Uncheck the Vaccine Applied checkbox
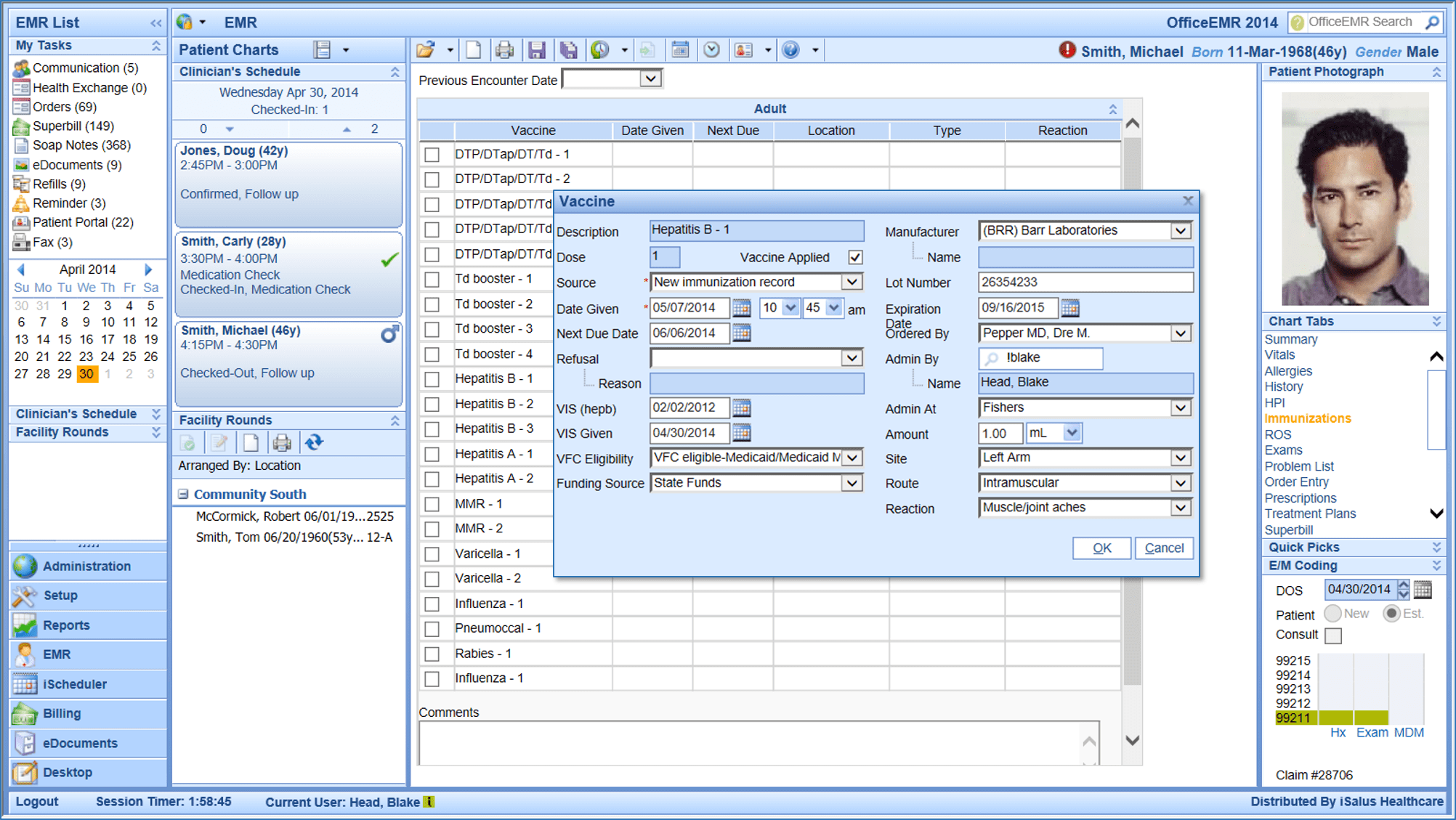1456x820 pixels. tap(855, 257)
